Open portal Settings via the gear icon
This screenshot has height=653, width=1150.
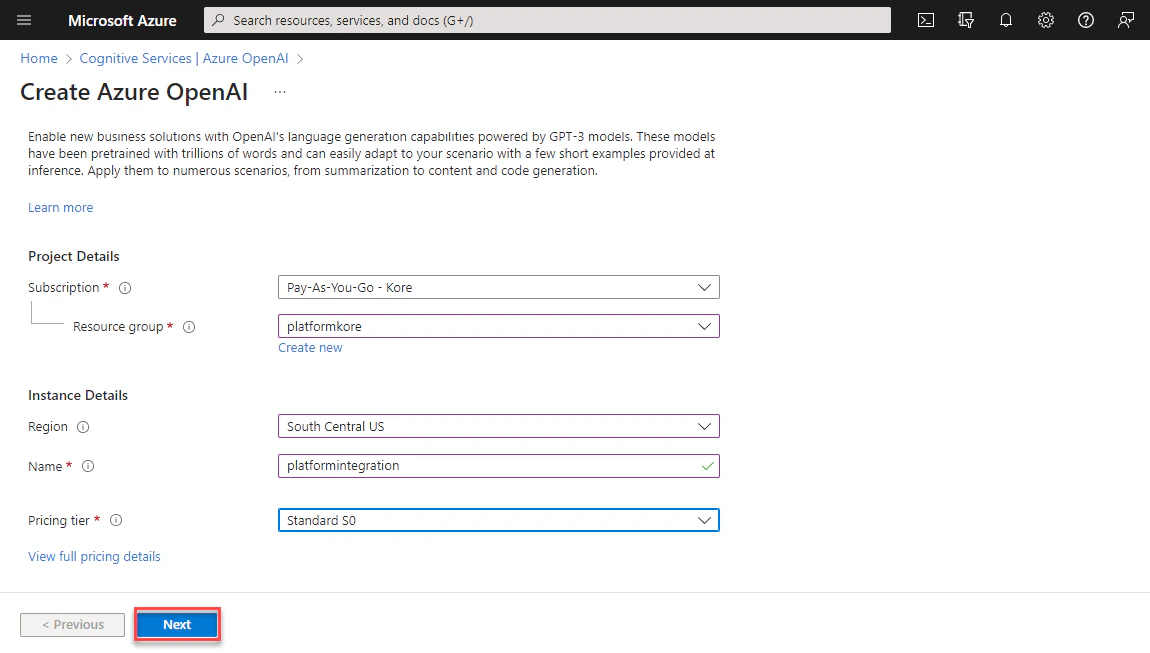(1046, 20)
